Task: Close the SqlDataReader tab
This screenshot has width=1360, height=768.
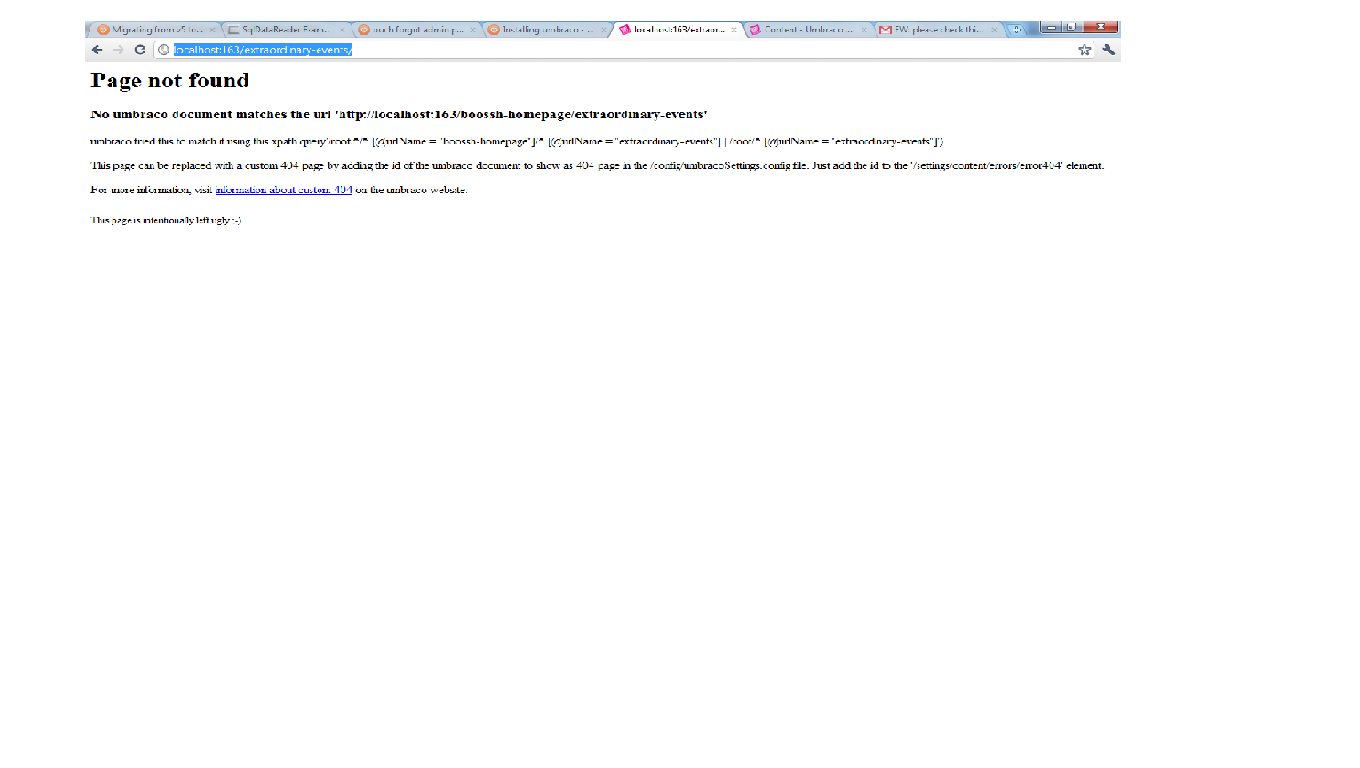Action: tap(342, 30)
